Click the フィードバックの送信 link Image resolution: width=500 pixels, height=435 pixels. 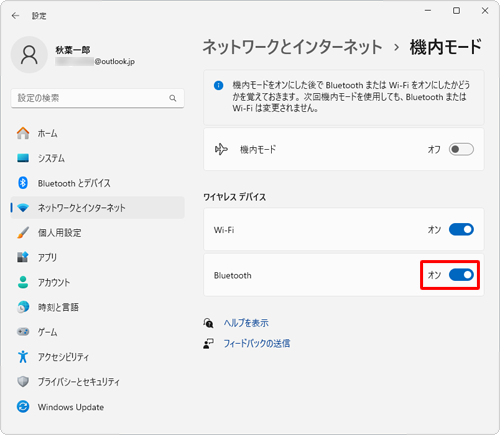coord(257,343)
